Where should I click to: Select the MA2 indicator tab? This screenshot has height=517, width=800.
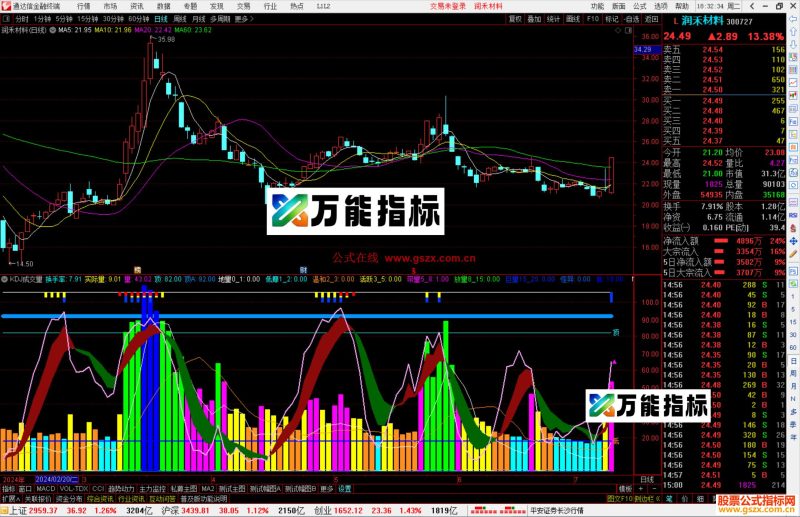coord(208,488)
